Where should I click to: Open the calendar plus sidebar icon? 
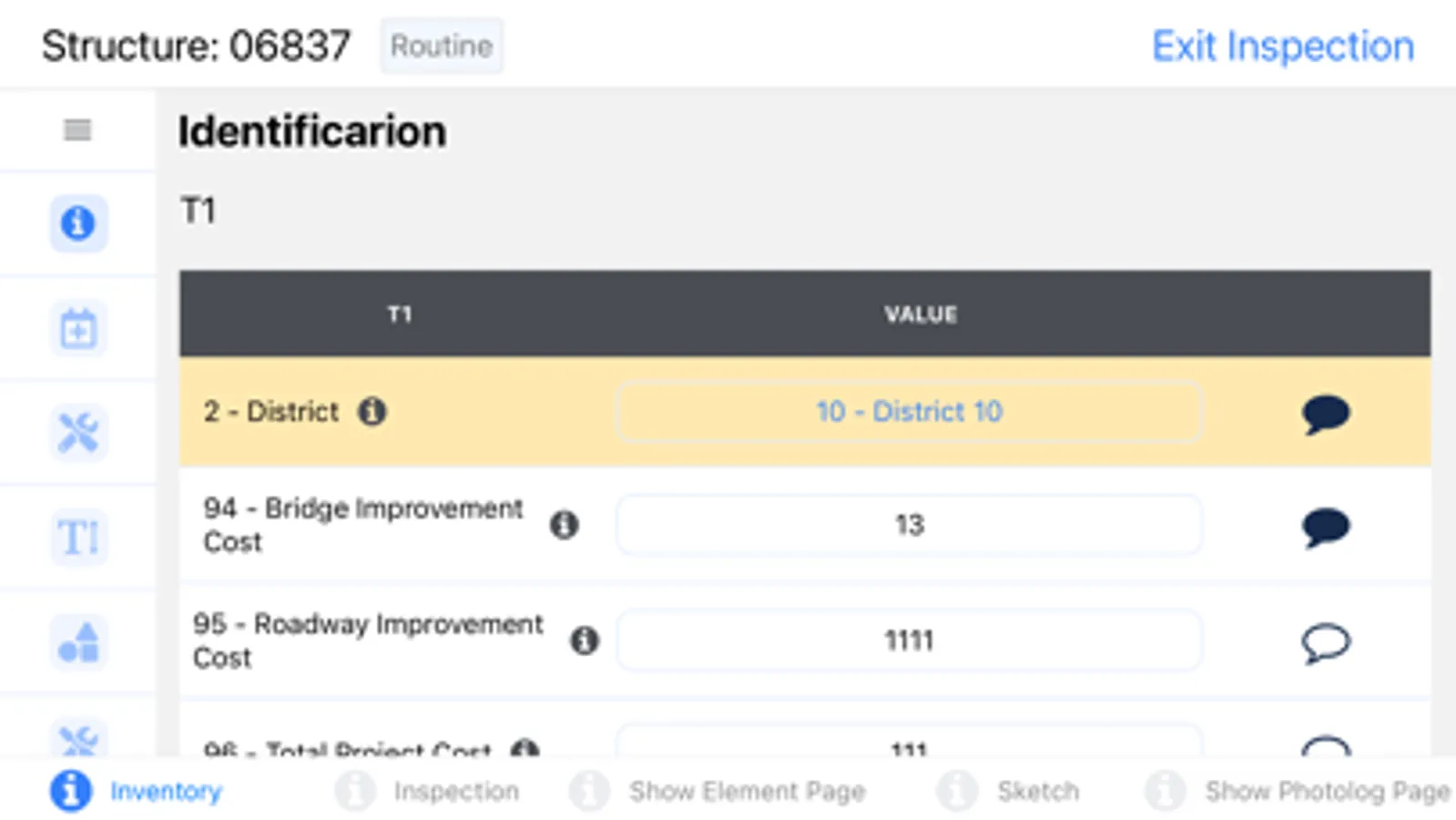click(x=78, y=328)
